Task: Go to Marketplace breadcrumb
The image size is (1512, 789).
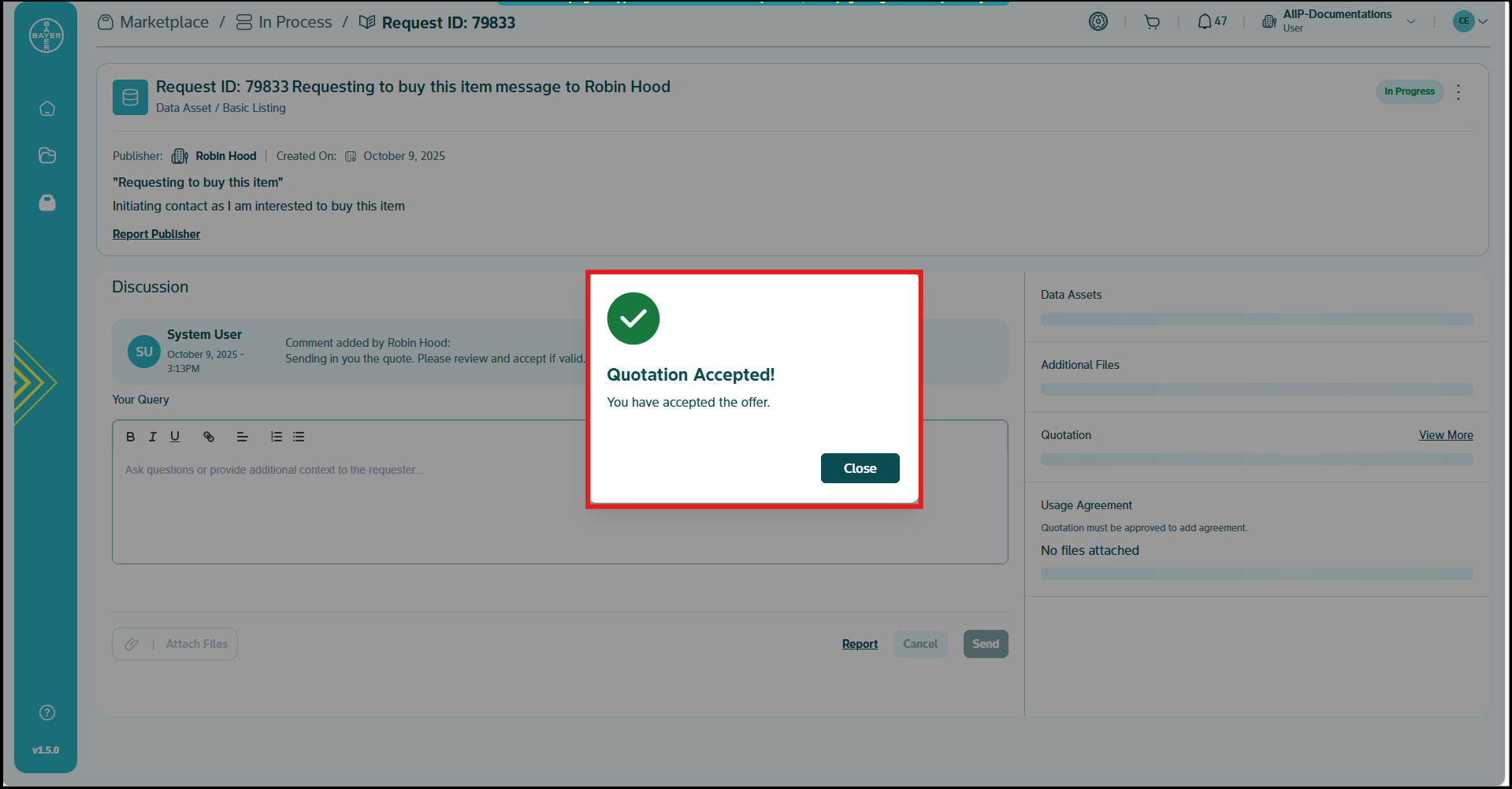Action: (x=164, y=22)
